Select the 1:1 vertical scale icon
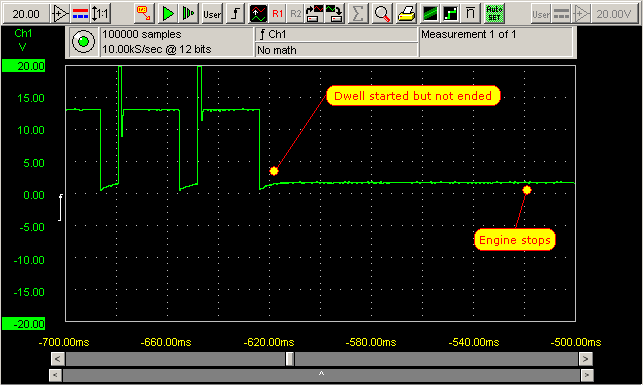This screenshot has width=643, height=385. 100,14
